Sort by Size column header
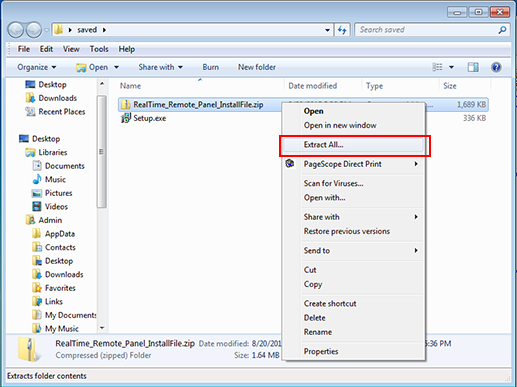Viewport: 517px width, 387px height. click(465, 86)
